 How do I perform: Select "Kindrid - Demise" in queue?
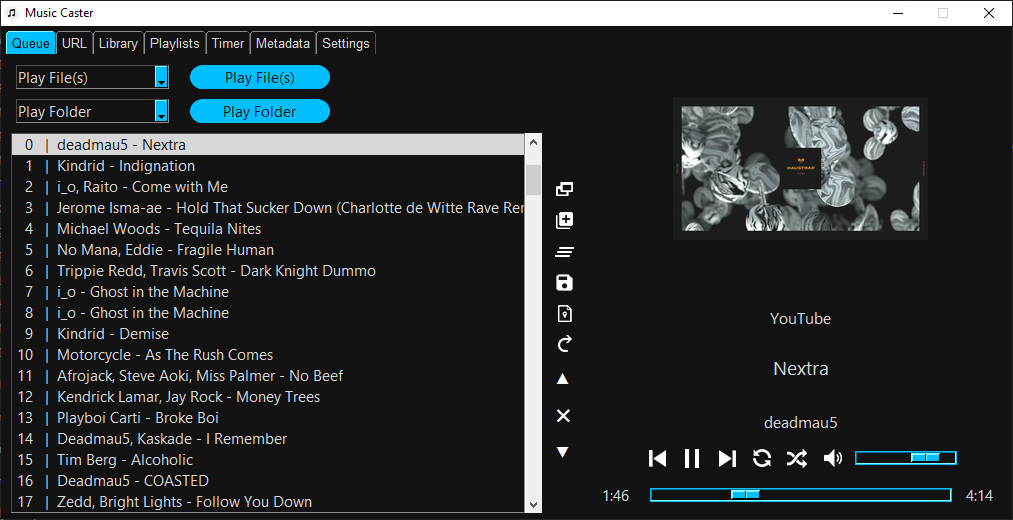point(268,334)
